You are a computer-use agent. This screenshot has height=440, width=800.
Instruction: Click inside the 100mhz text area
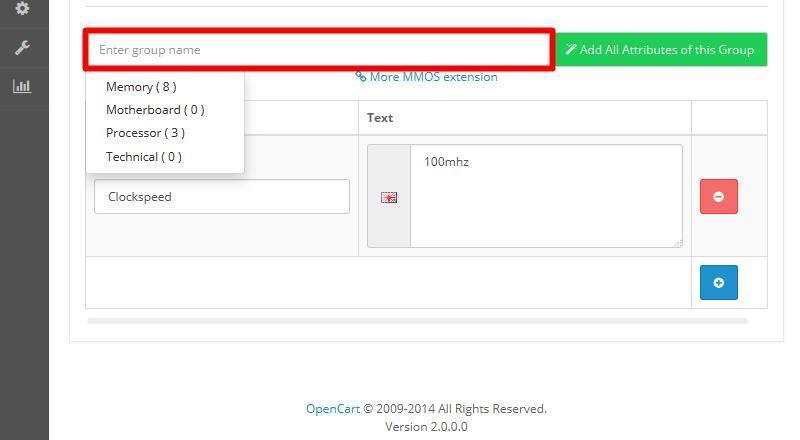click(x=545, y=195)
